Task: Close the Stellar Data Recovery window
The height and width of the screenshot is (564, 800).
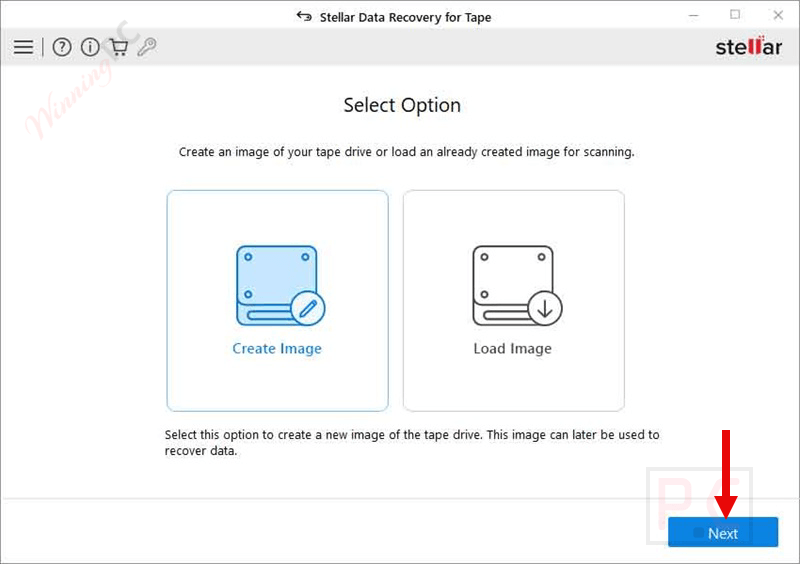Action: 778,15
